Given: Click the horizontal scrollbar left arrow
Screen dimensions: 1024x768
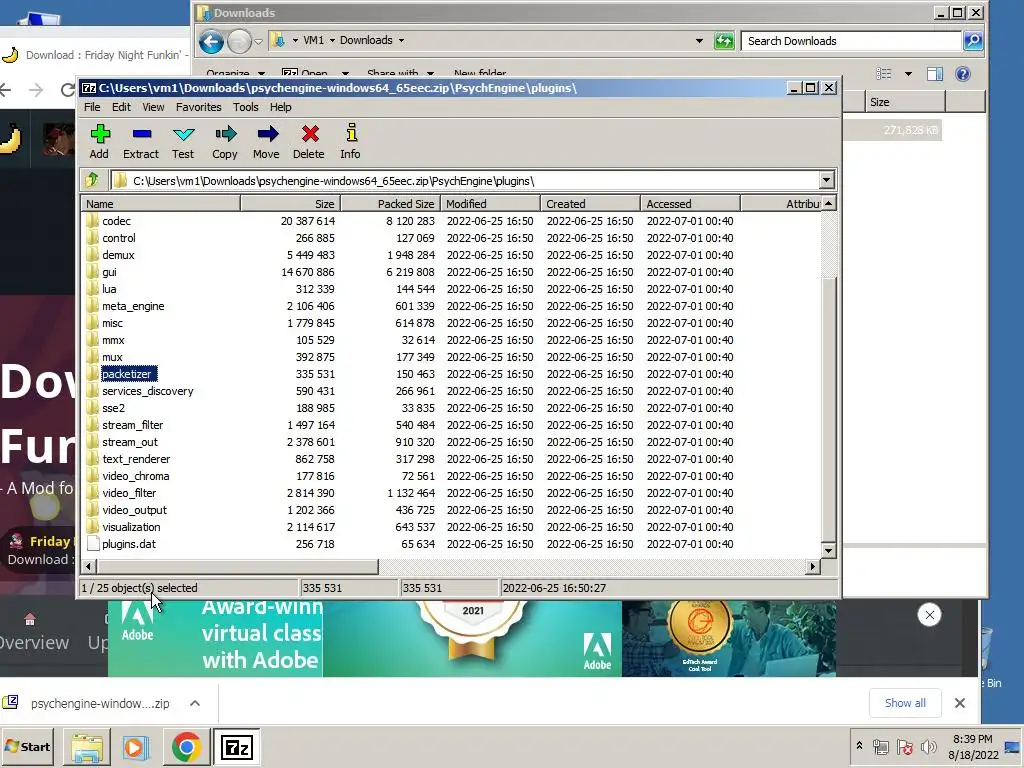Looking at the screenshot, I should 89,567.
